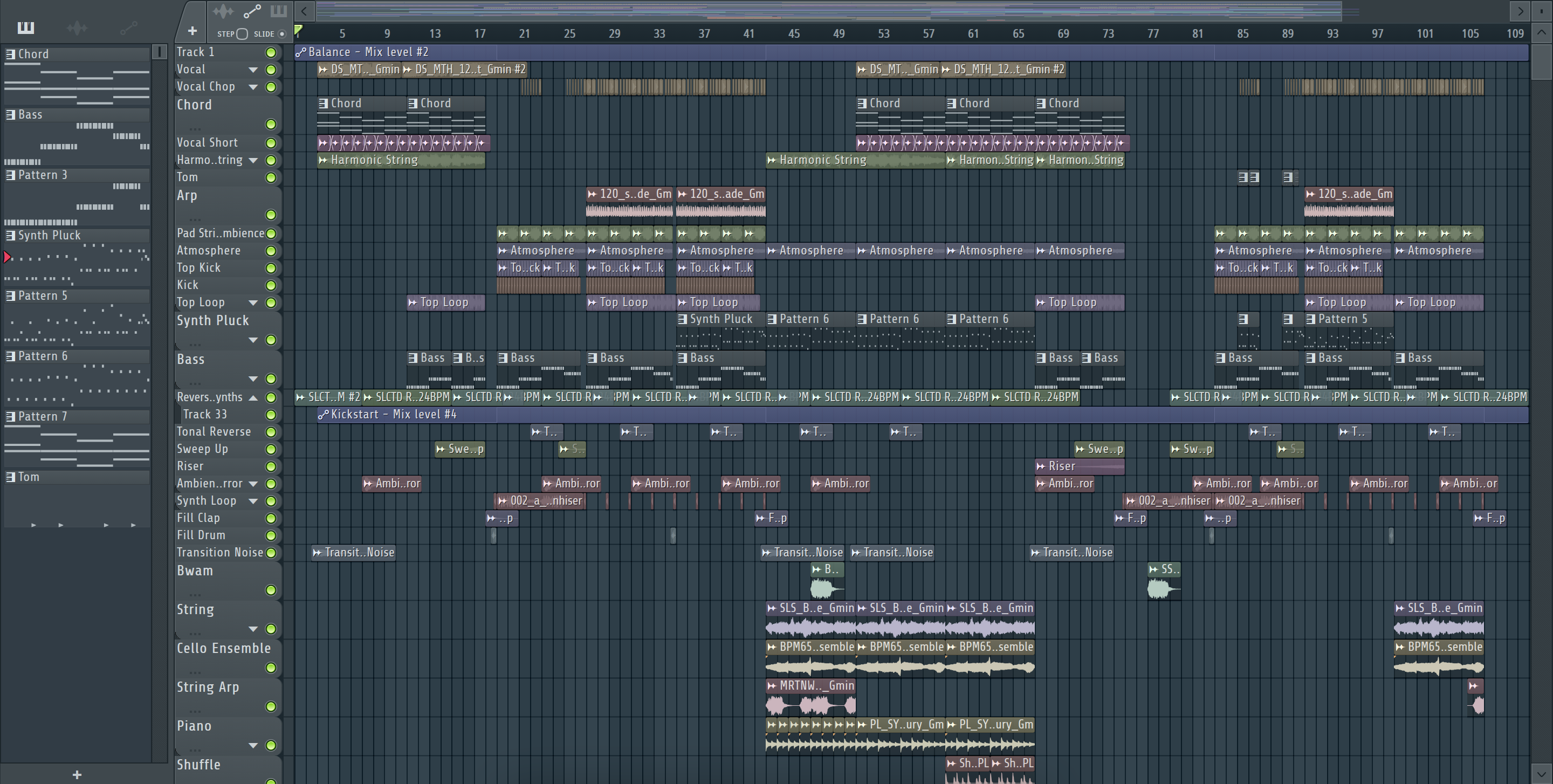Select the Sweep Up track header
Viewport: 1553px width, 784px height.
click(228, 449)
